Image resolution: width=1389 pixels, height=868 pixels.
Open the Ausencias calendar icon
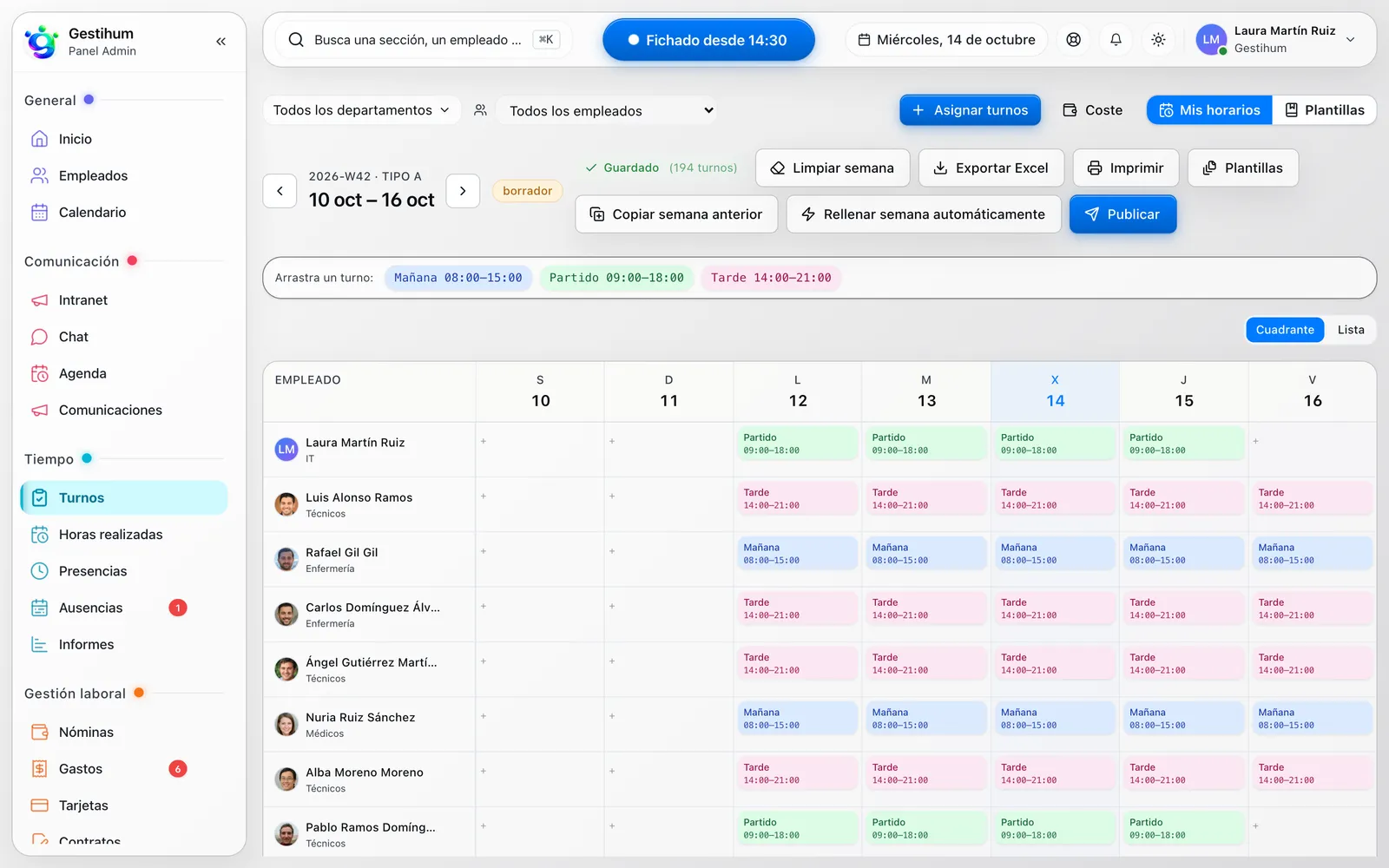pyautogui.click(x=40, y=608)
